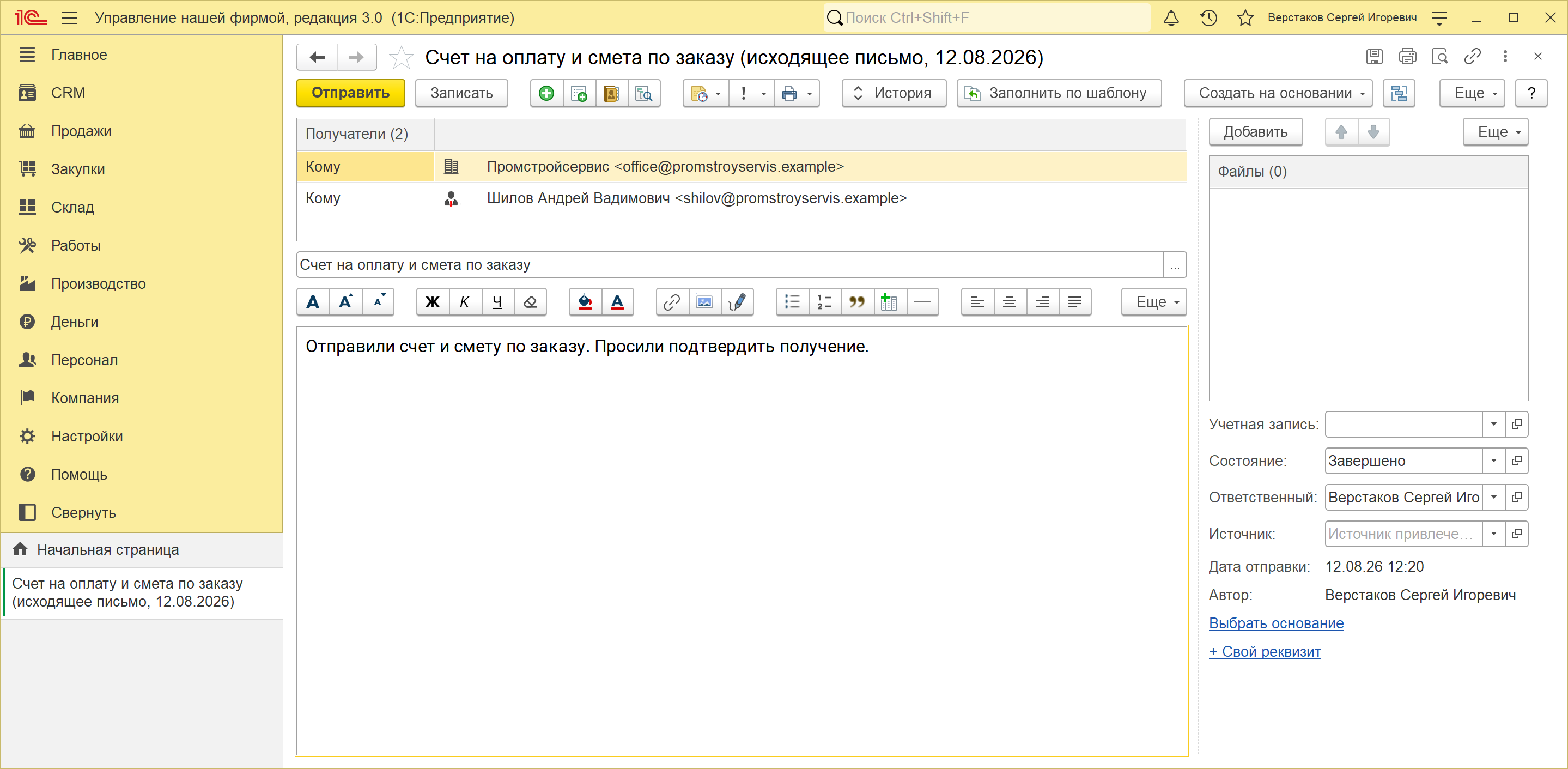Viewport: 1568px width, 769px height.
Task: Click the Записать button
Action: [x=461, y=93]
